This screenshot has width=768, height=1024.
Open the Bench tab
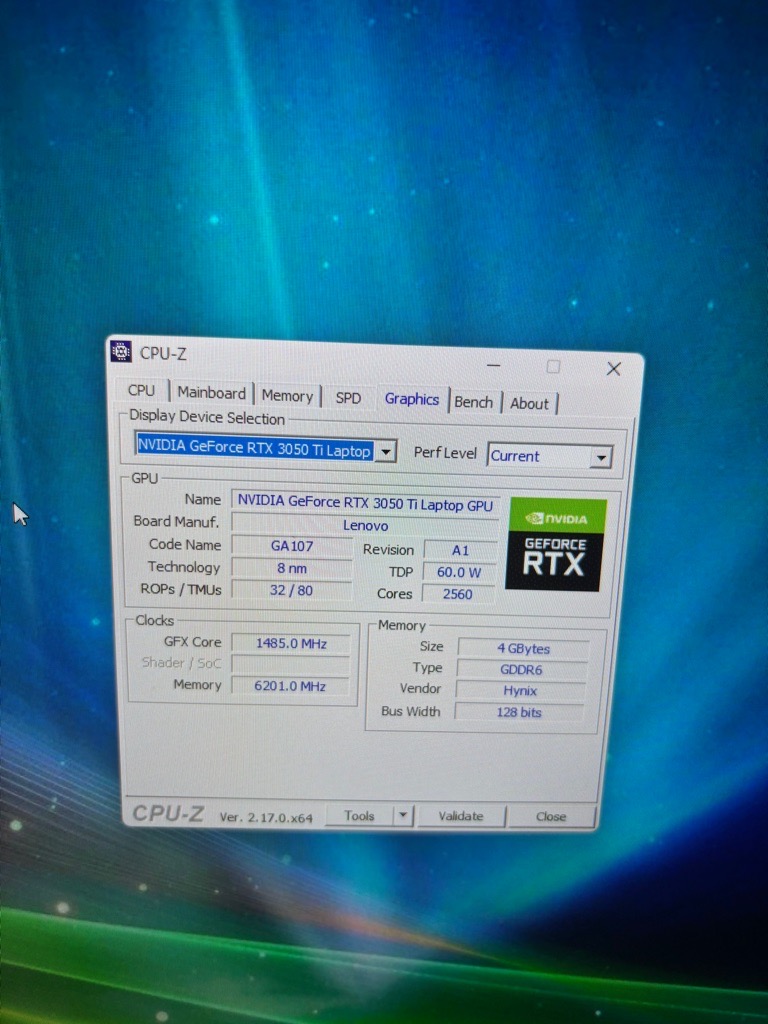473,402
